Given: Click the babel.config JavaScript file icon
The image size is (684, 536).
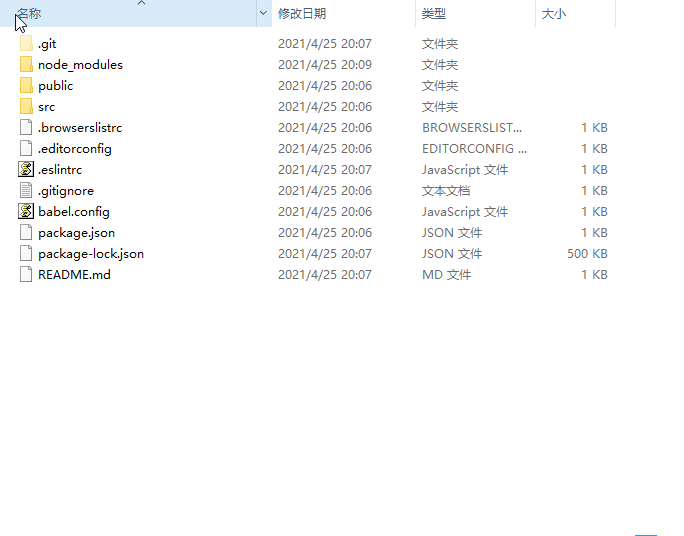Looking at the screenshot, I should click(x=26, y=212).
